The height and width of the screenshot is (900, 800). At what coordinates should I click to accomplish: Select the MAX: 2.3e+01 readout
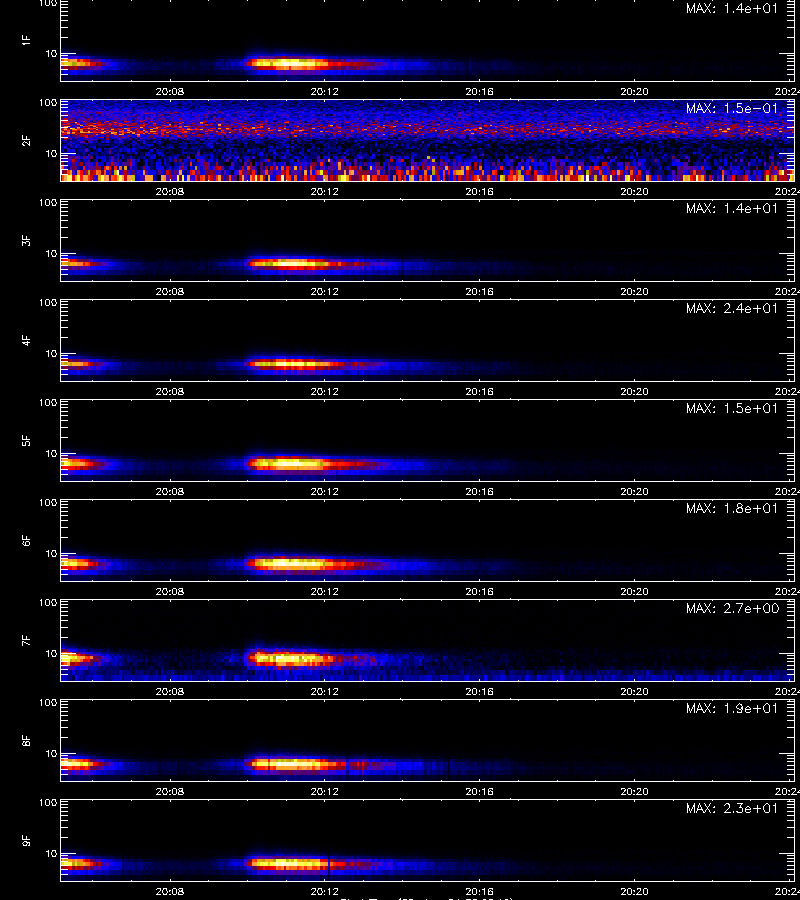point(732,808)
